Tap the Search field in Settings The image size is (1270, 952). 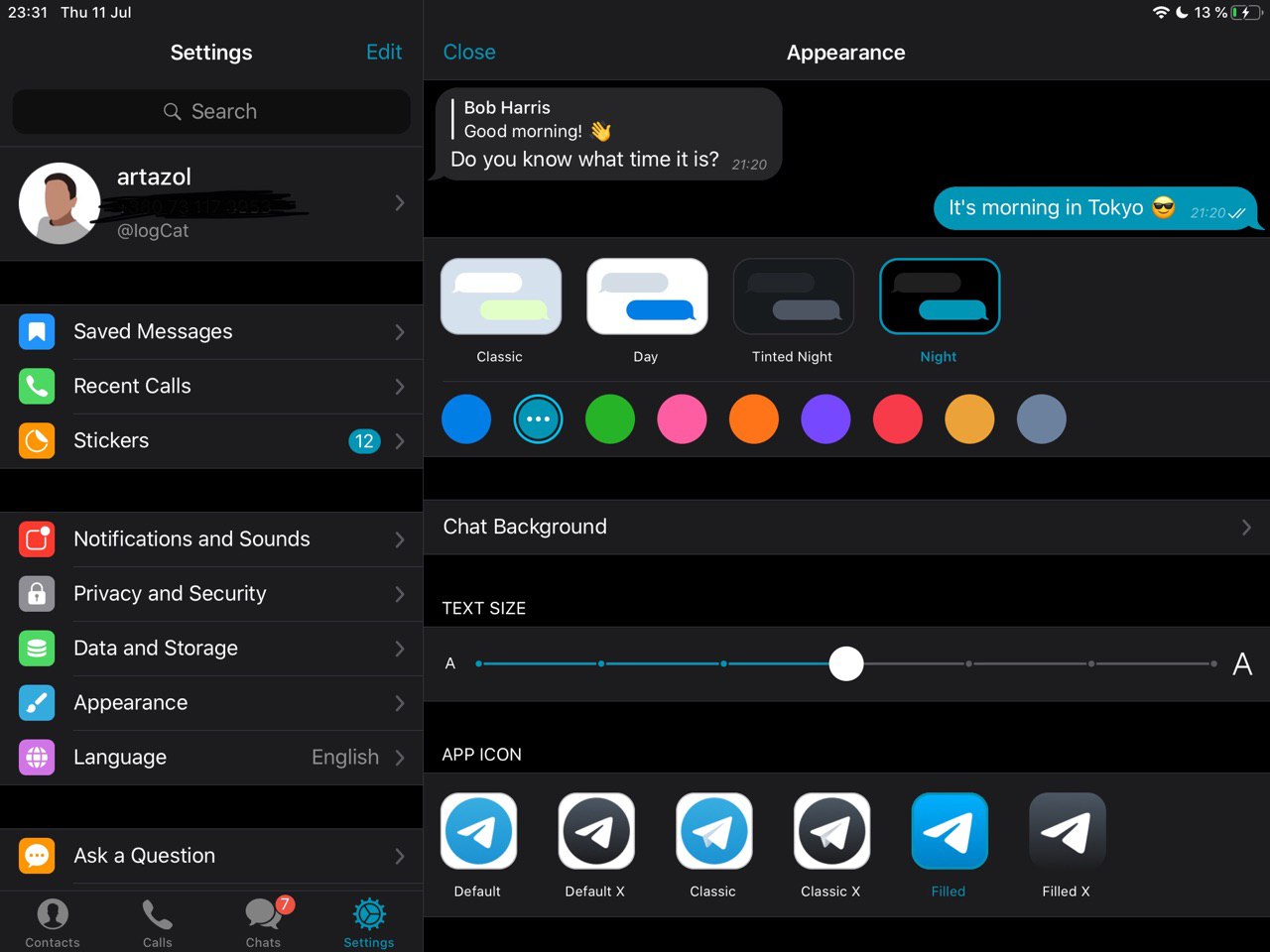[211, 111]
